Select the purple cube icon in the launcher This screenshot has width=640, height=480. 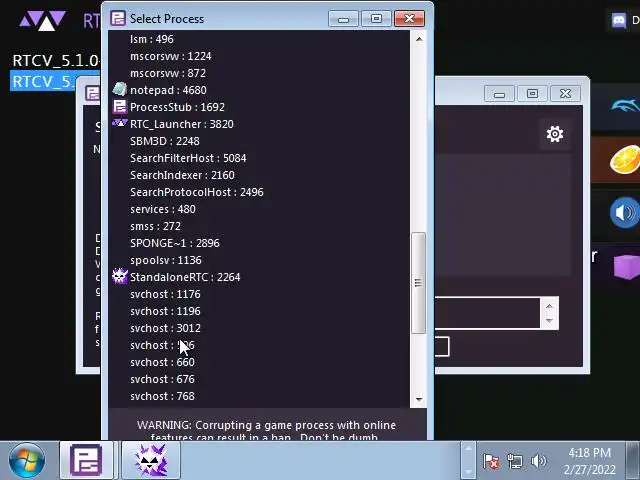[x=627, y=266]
